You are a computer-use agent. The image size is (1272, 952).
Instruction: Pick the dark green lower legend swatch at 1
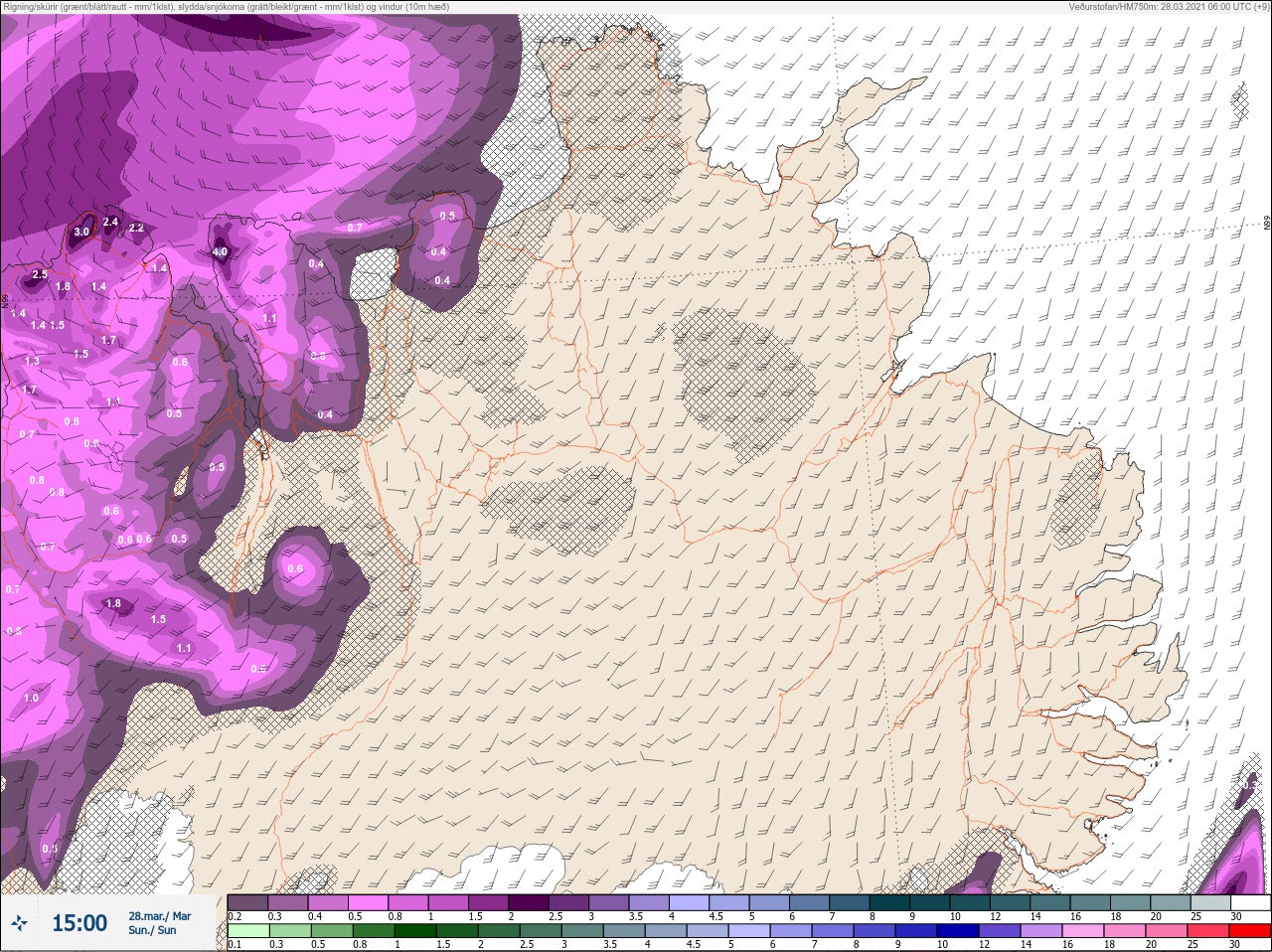click(x=415, y=931)
